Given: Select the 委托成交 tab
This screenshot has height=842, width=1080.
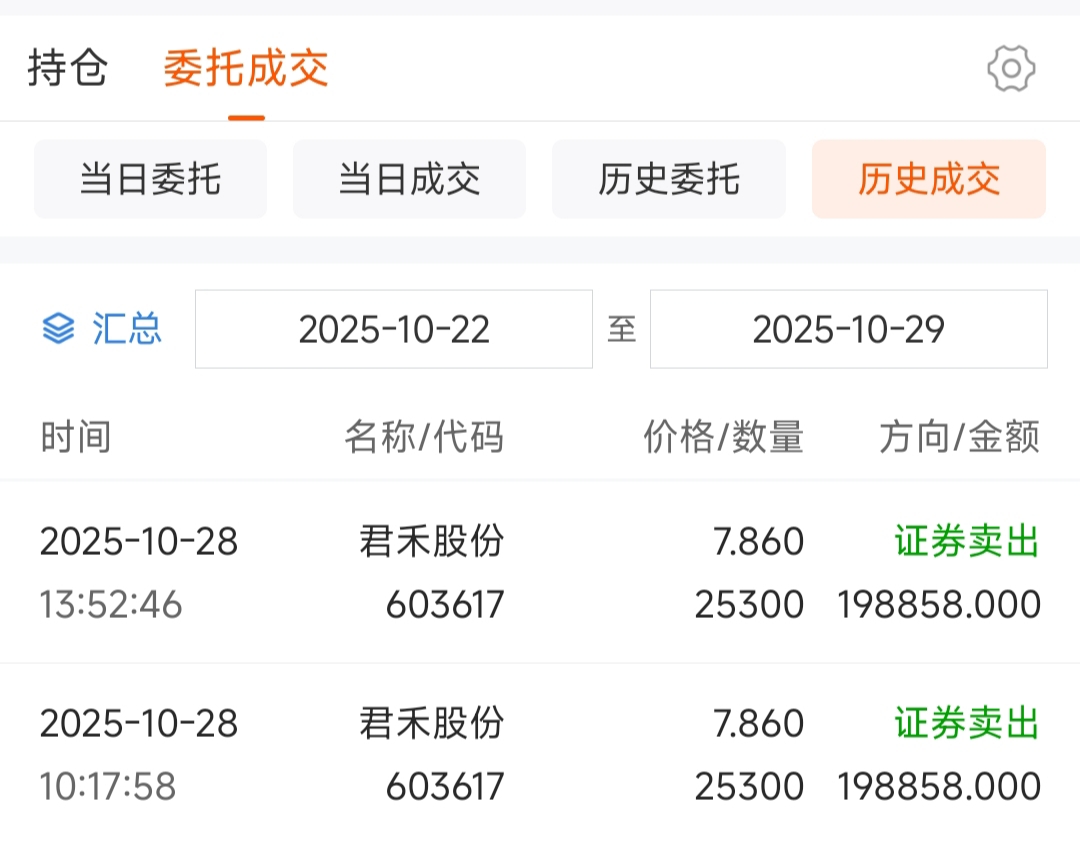Looking at the screenshot, I should coord(246,69).
